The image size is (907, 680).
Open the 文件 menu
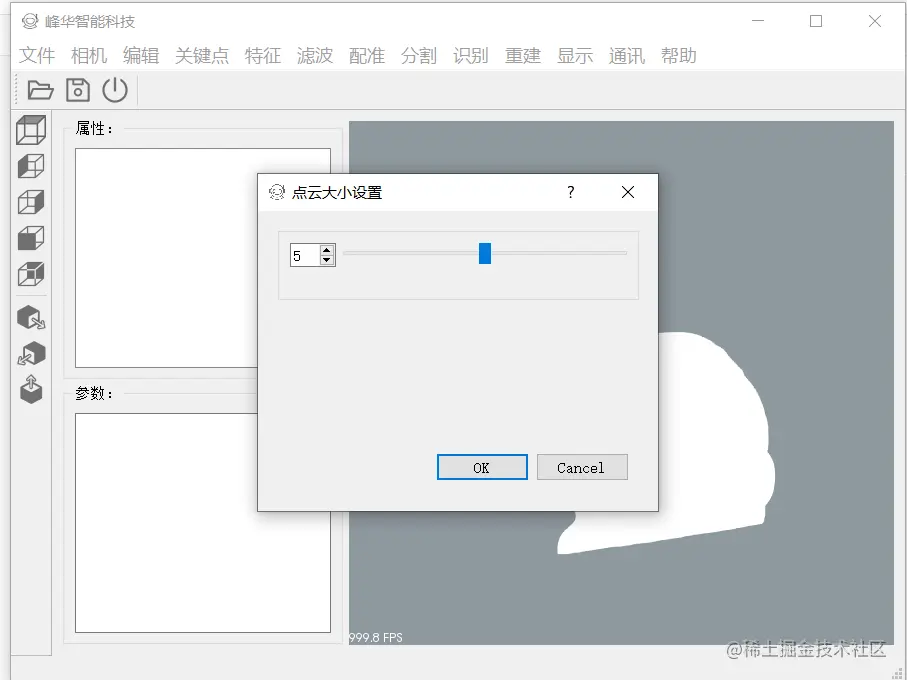click(x=36, y=56)
